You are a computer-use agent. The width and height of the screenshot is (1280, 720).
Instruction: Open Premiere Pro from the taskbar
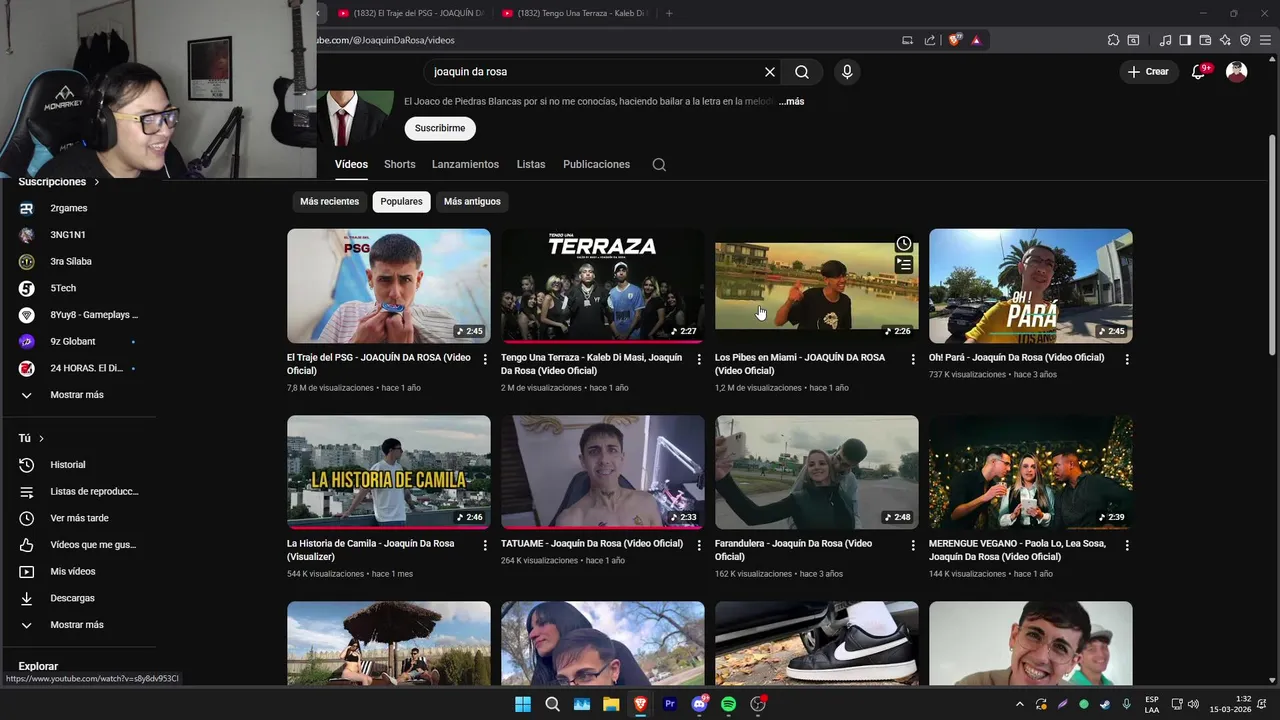(670, 704)
